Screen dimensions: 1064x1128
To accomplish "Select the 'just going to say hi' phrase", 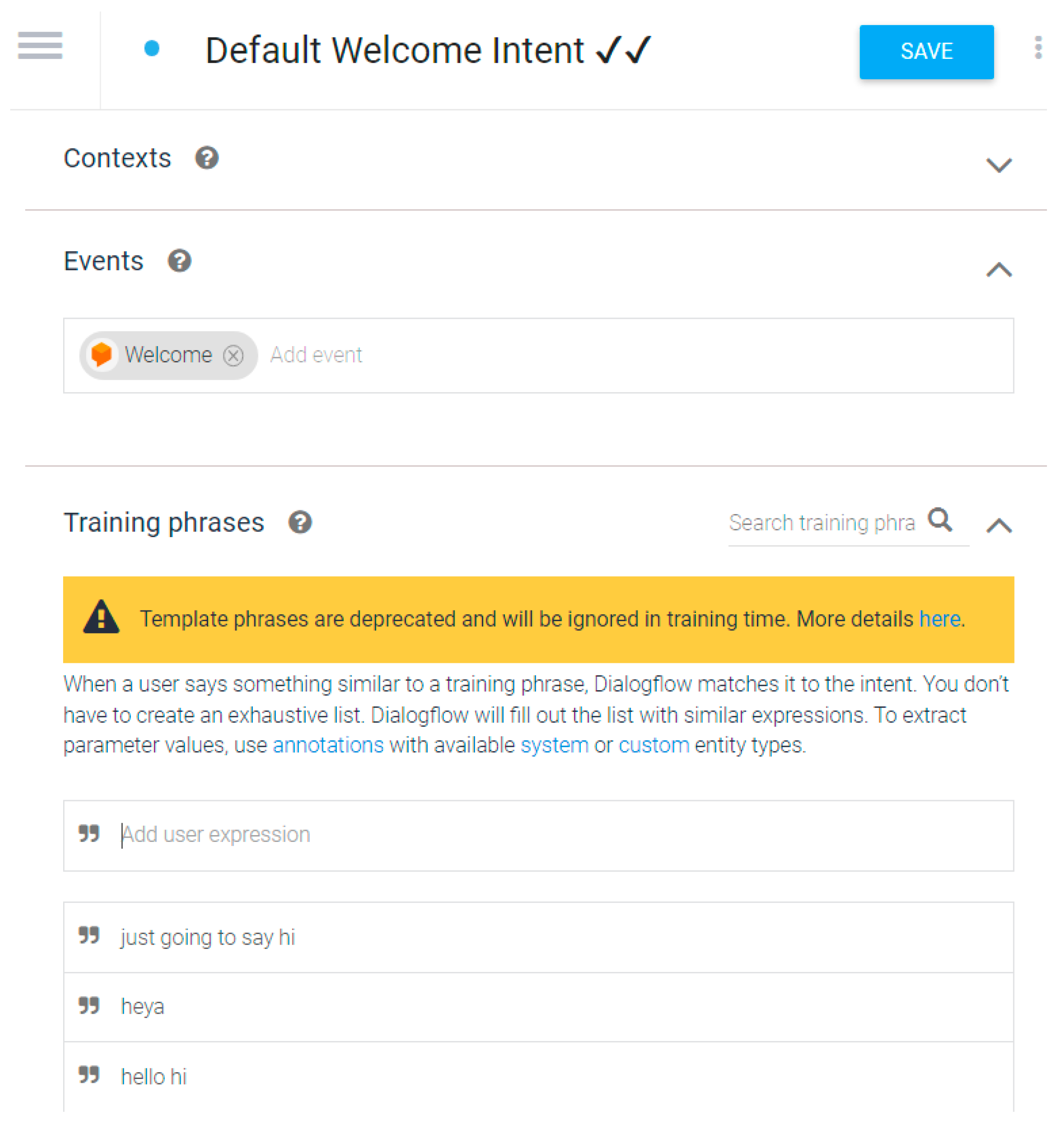I will pyautogui.click(x=208, y=937).
